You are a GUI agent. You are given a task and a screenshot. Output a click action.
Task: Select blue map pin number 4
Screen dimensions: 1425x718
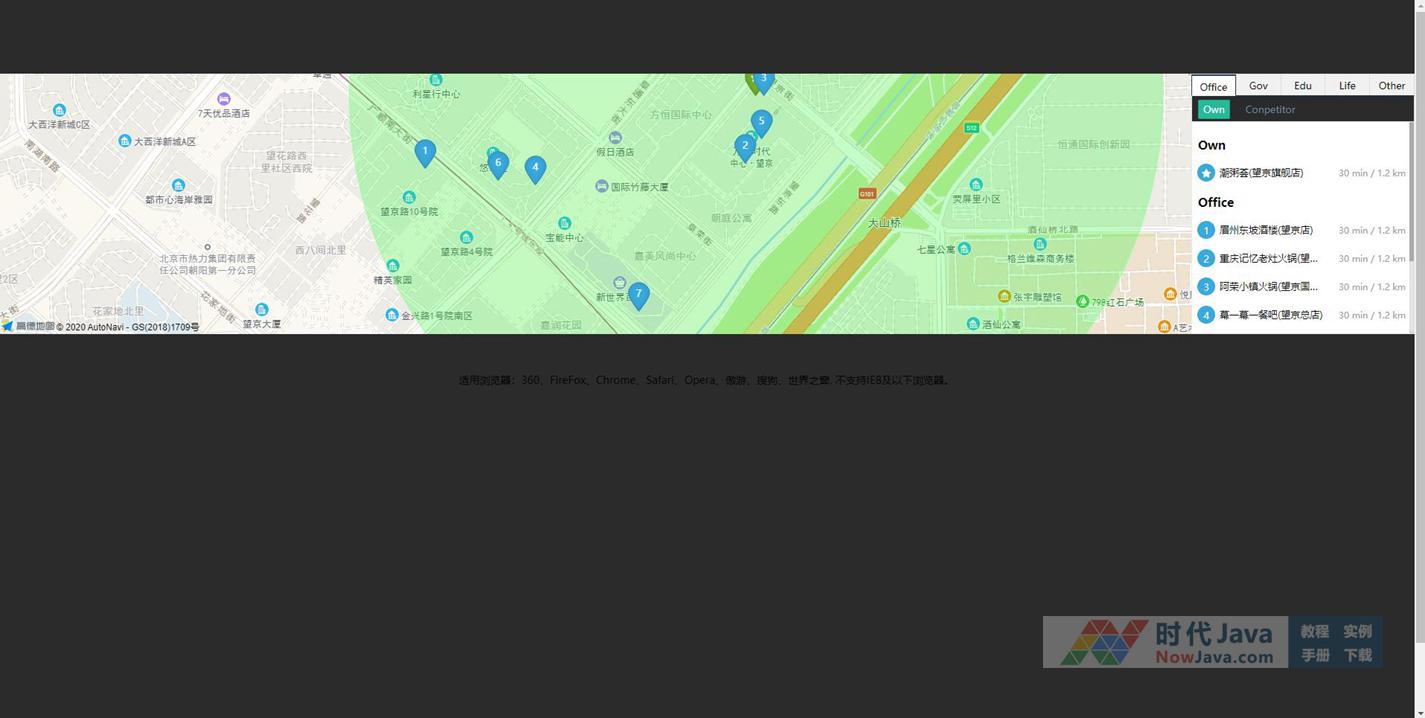click(x=535, y=168)
